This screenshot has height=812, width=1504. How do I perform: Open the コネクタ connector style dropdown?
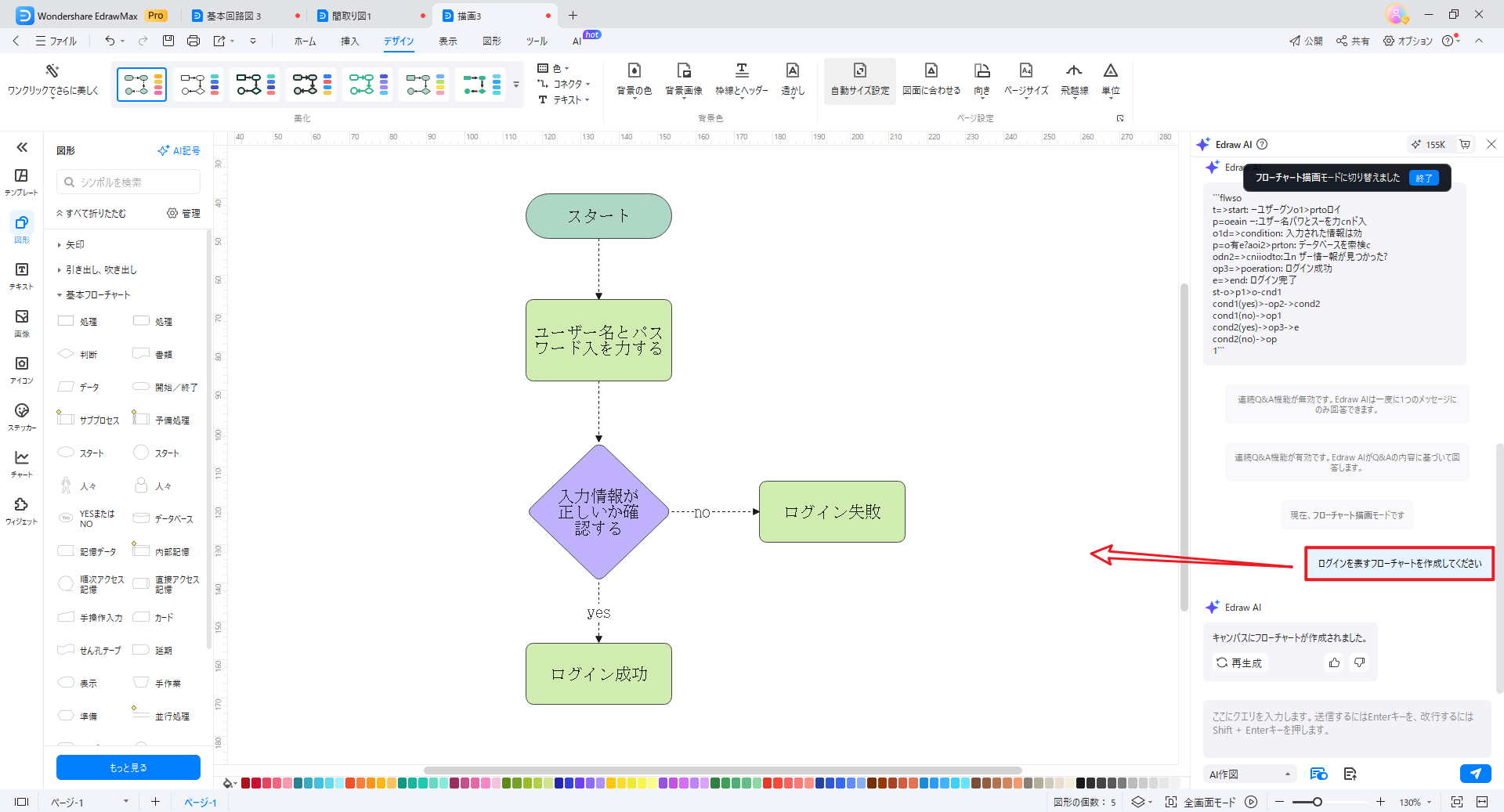(564, 84)
